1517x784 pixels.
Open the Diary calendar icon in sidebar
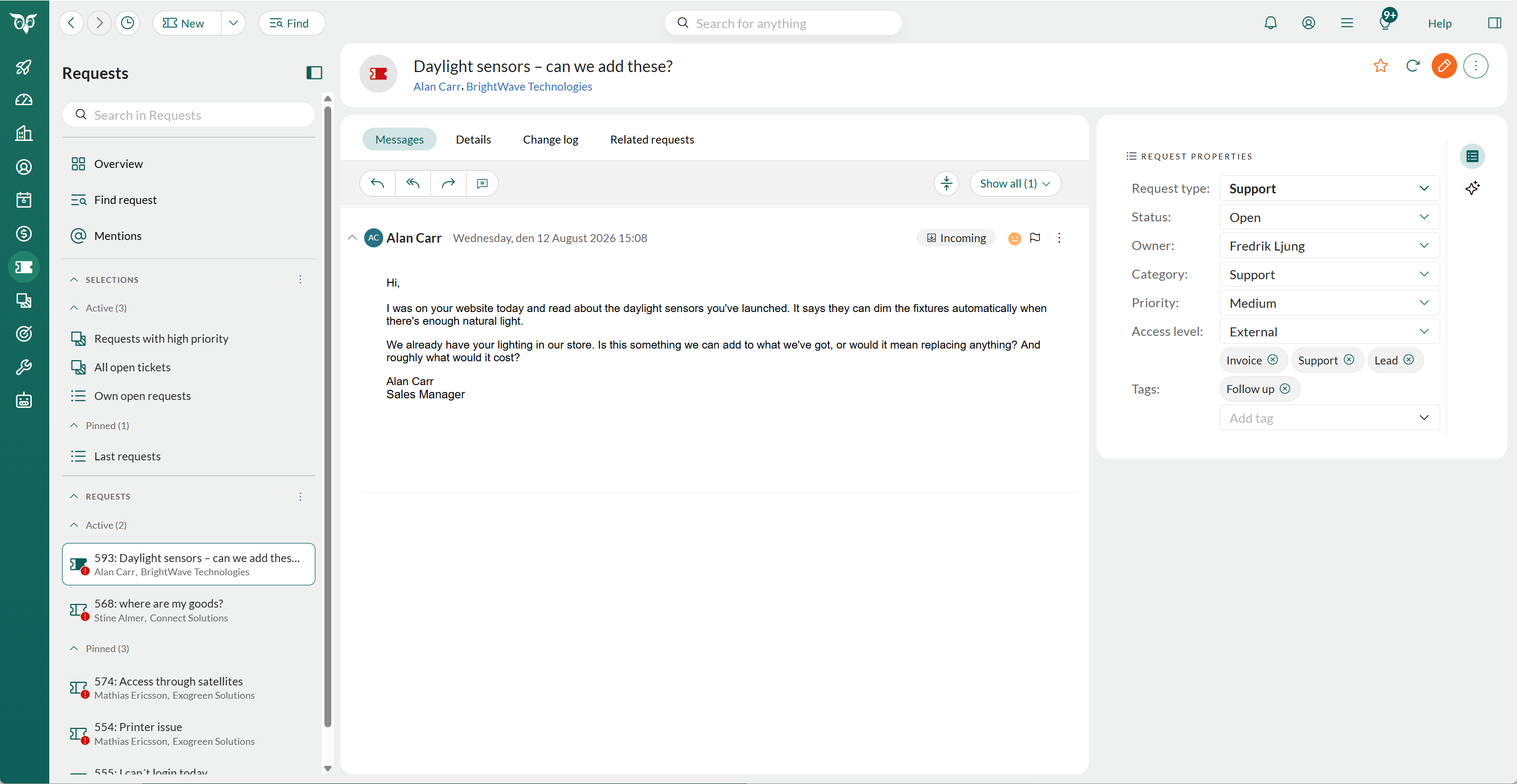tap(23, 200)
